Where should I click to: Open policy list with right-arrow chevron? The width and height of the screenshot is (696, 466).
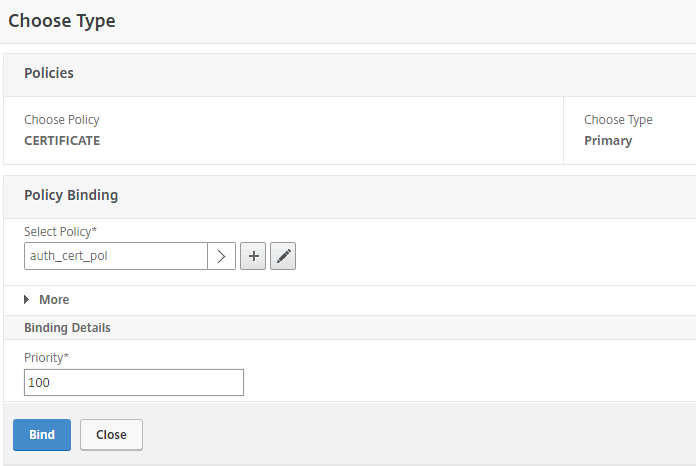coord(221,256)
